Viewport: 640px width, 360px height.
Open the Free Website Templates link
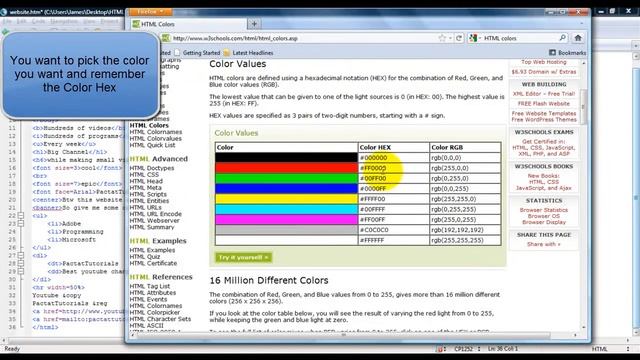point(544,113)
